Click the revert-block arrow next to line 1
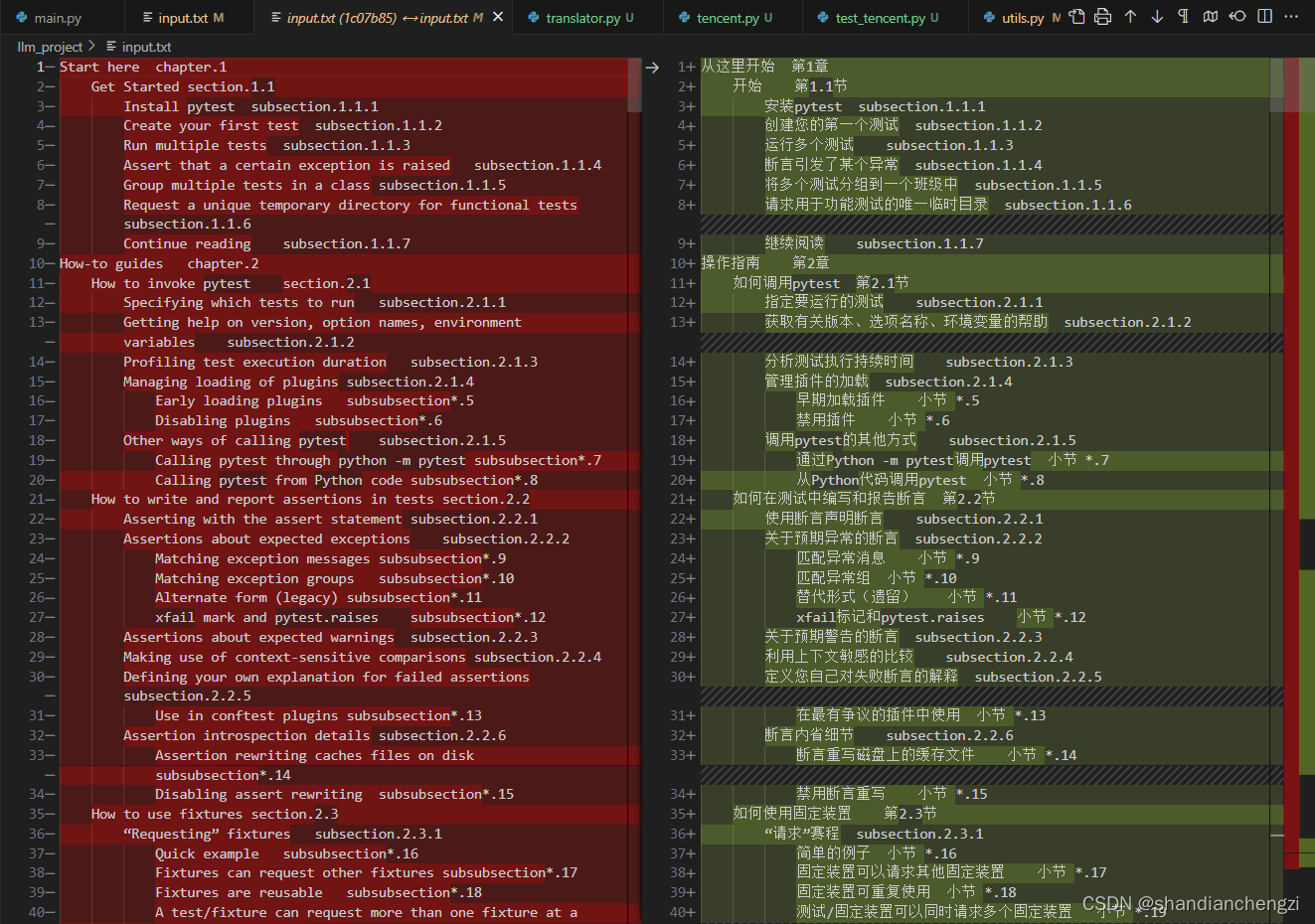 (652, 68)
